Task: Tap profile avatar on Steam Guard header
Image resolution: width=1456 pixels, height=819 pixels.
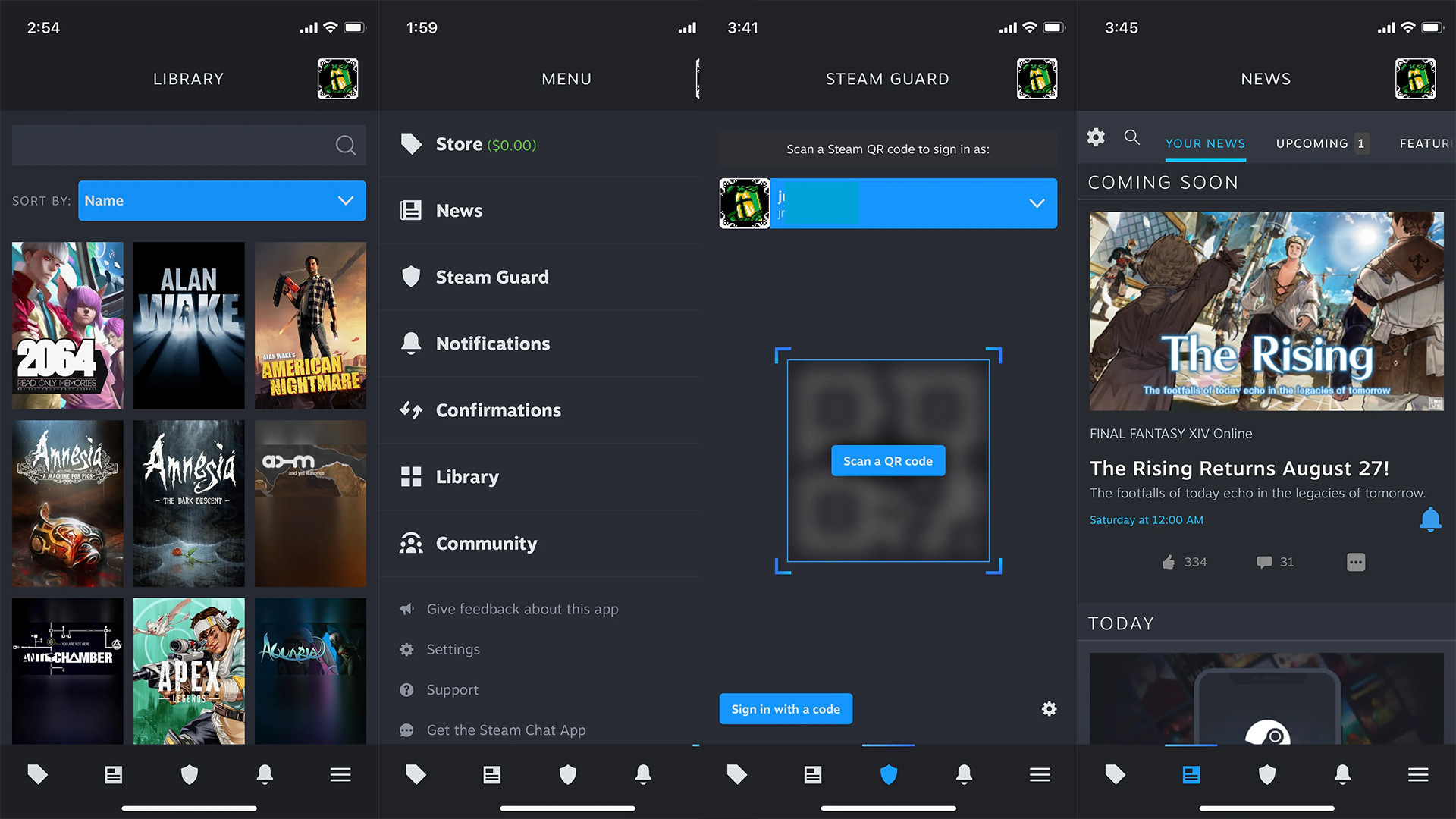Action: click(1037, 79)
